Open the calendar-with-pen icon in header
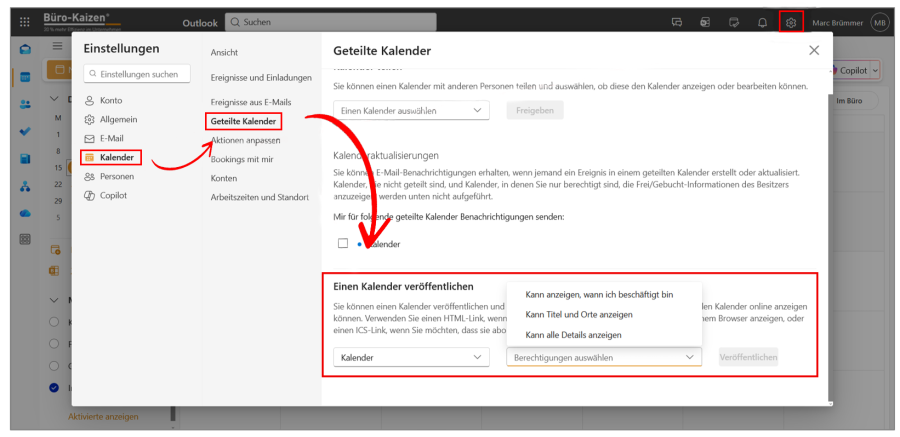Image resolution: width=900 pixels, height=437 pixels. click(x=734, y=22)
